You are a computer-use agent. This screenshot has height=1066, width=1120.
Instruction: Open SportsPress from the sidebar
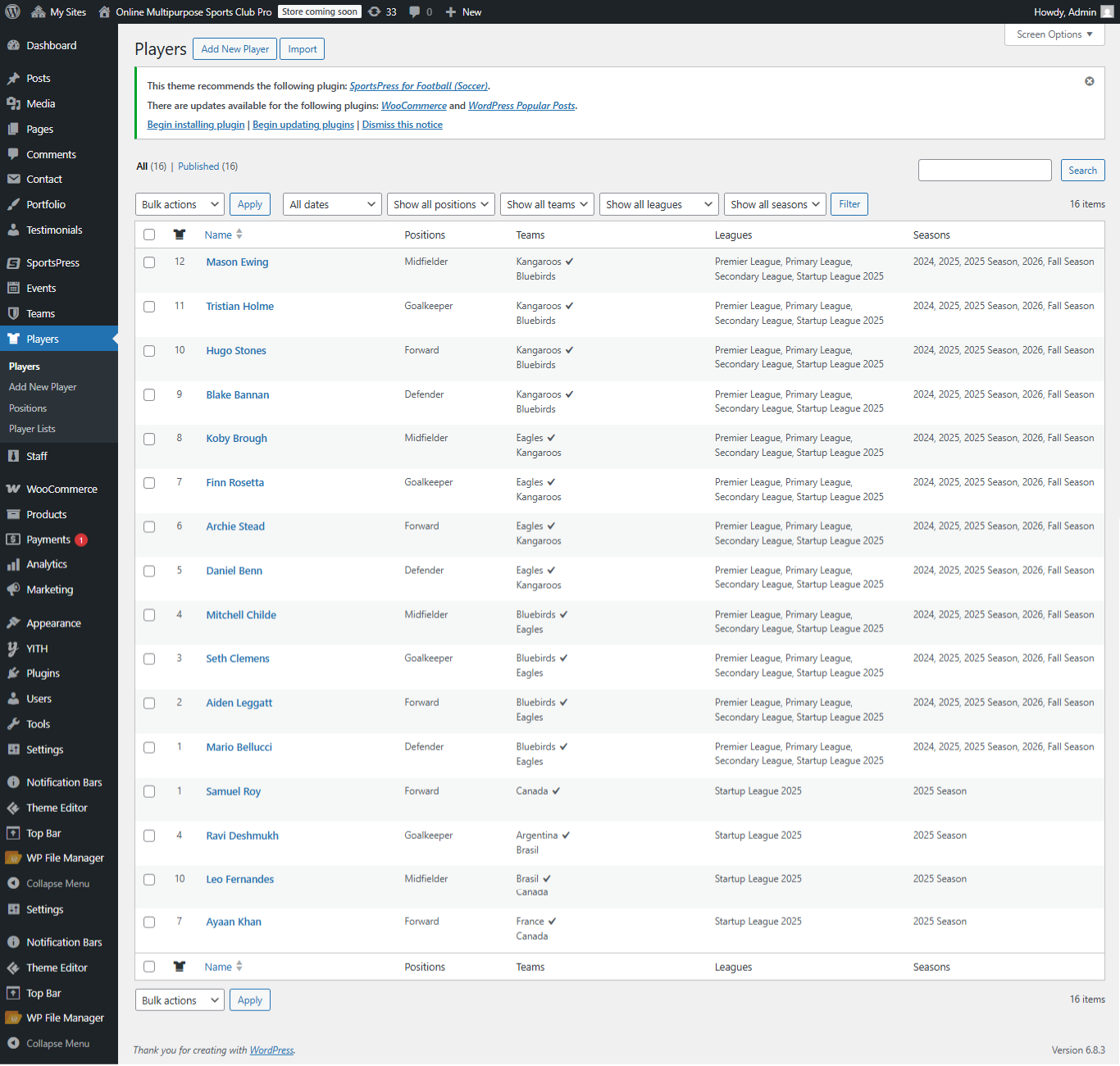52,262
